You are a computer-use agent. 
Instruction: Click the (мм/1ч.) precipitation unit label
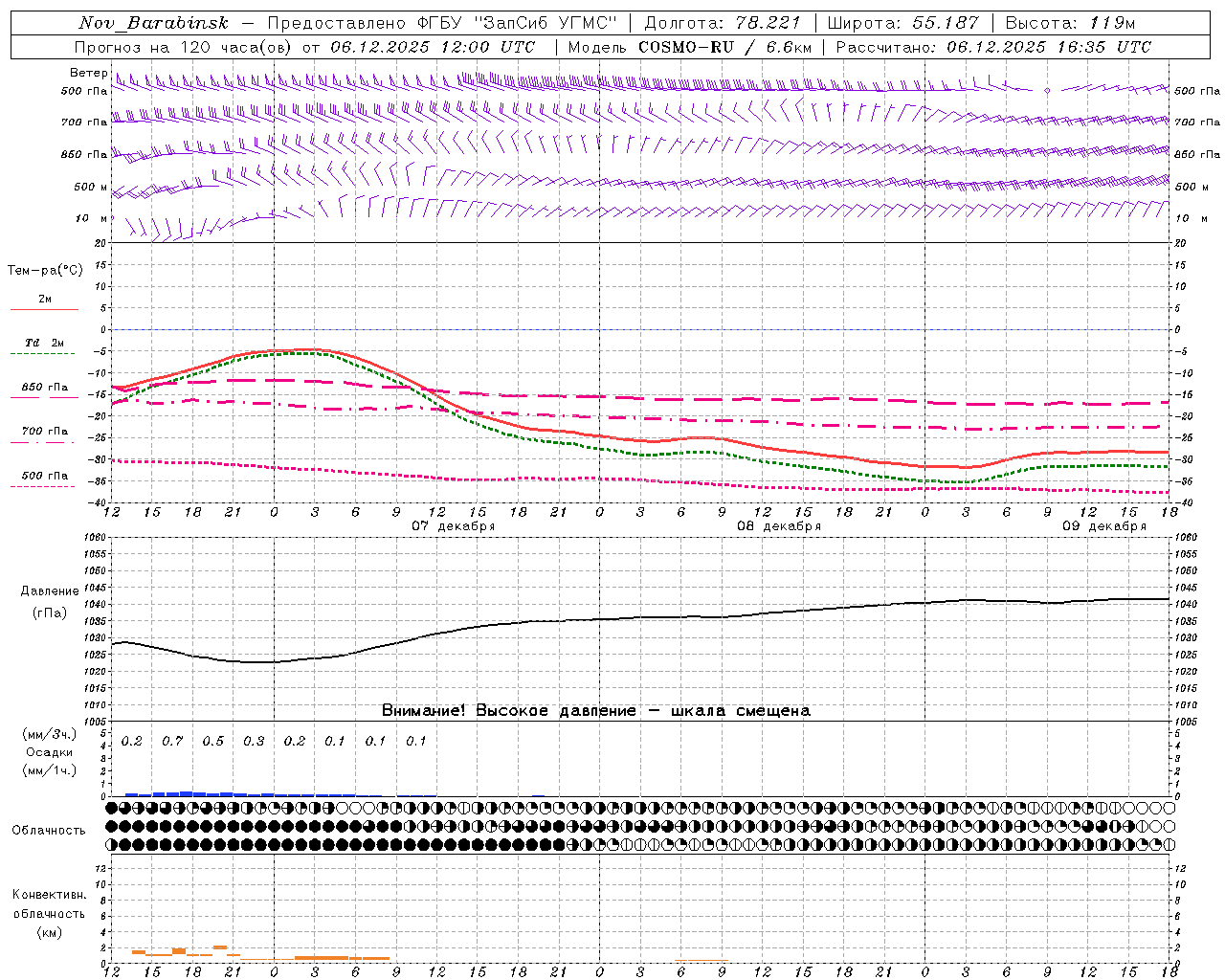(50, 770)
